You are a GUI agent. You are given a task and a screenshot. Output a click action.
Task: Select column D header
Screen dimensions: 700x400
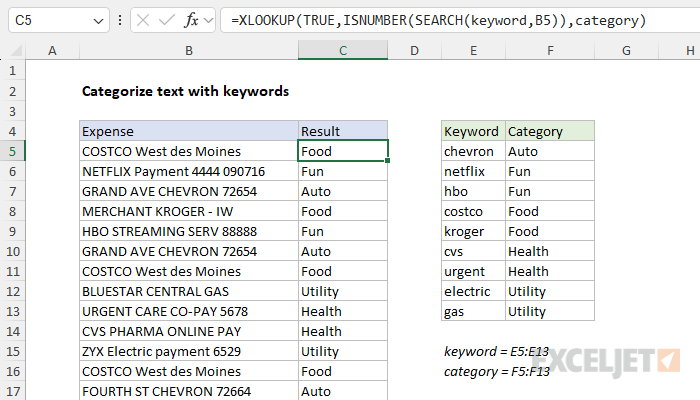(x=414, y=50)
